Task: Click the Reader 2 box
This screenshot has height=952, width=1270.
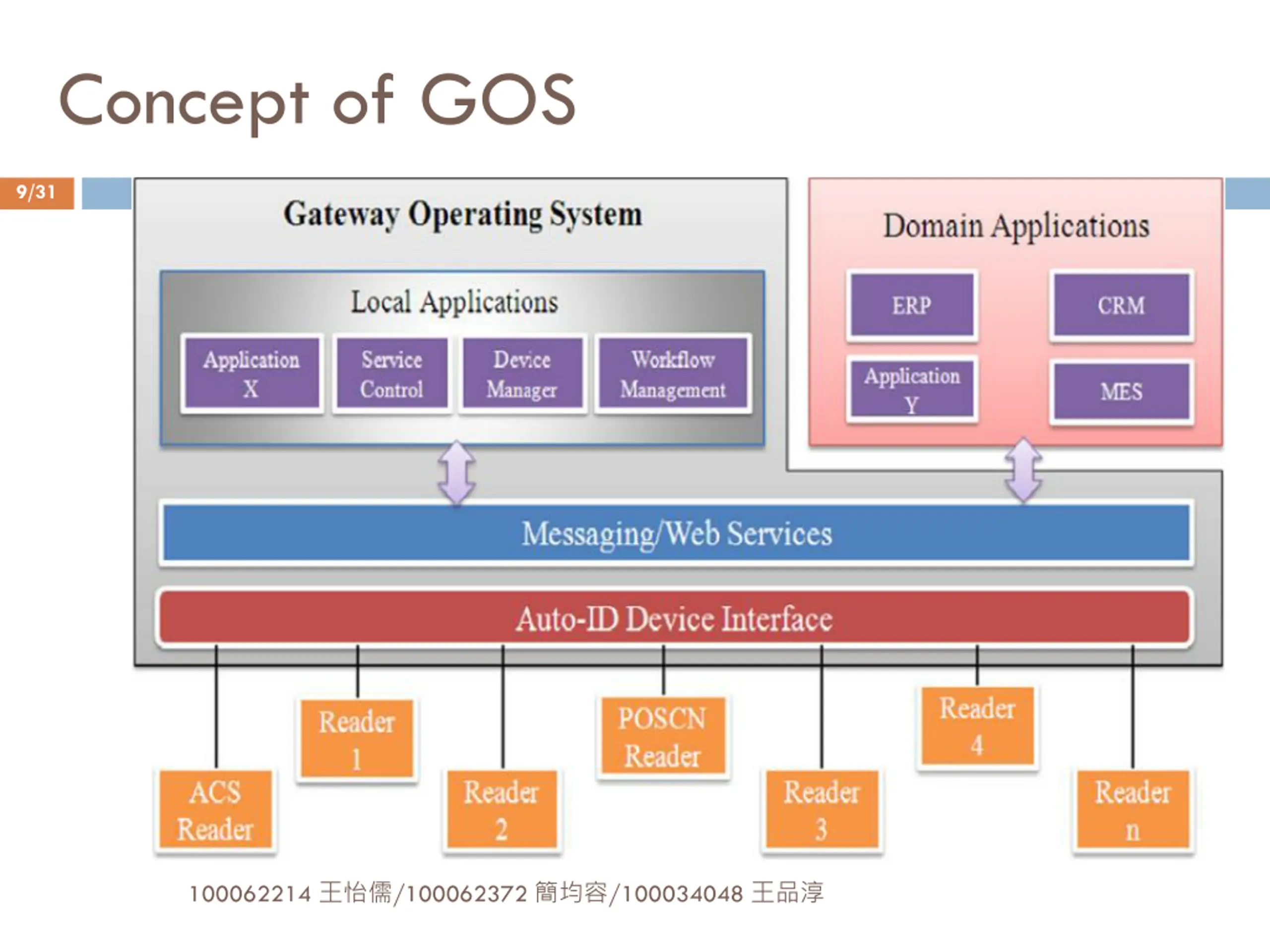Action: (502, 810)
